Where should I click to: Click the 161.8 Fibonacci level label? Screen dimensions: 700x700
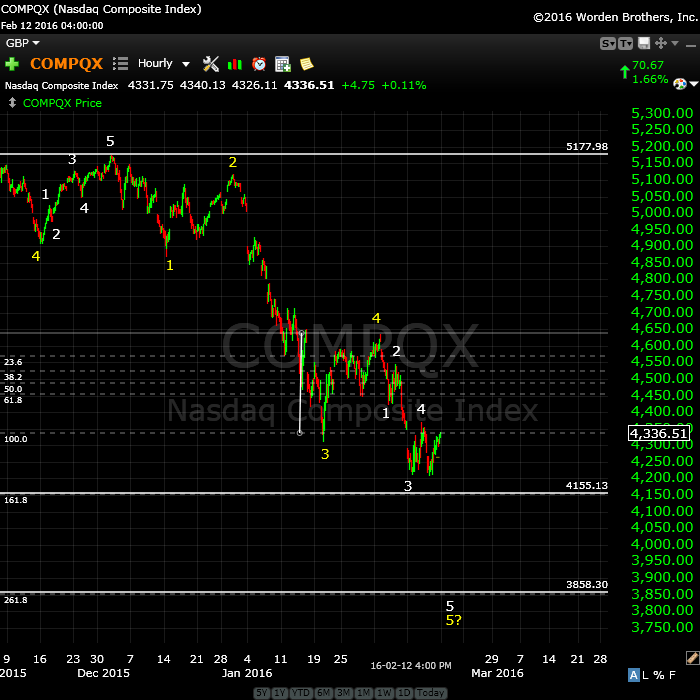[16, 500]
